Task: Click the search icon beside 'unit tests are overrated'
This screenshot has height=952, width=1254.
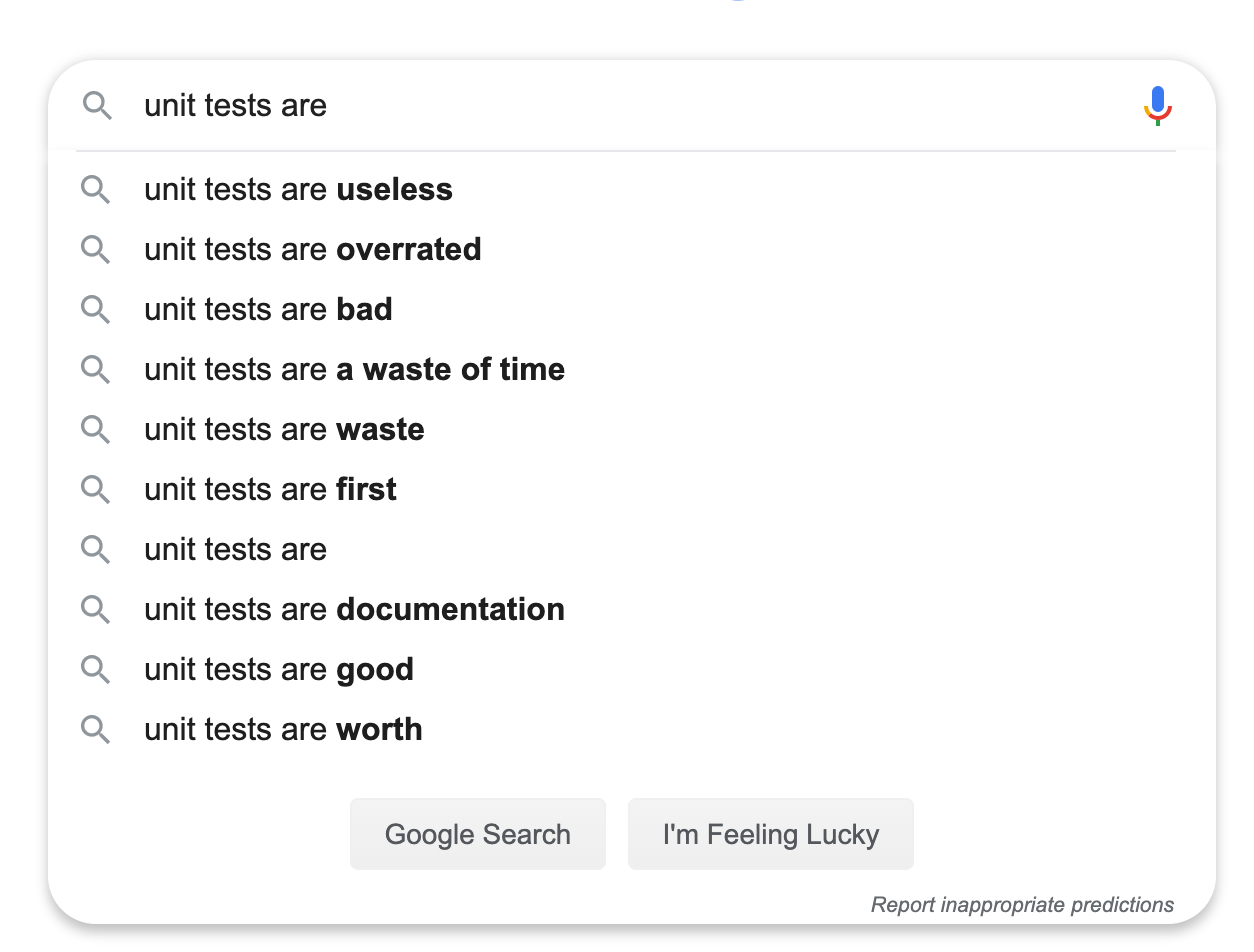Action: click(96, 249)
